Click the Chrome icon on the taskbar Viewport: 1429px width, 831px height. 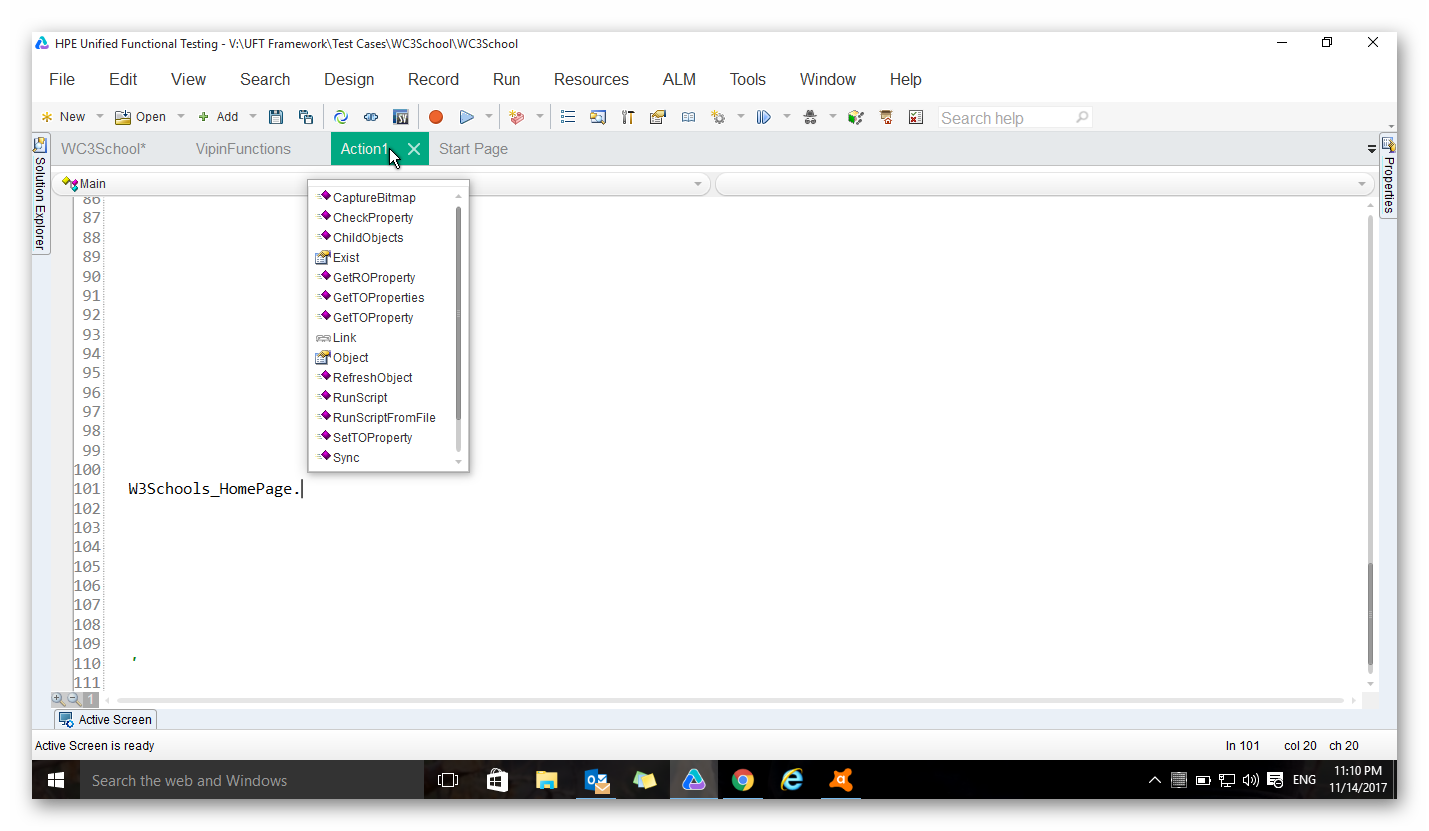click(742, 780)
